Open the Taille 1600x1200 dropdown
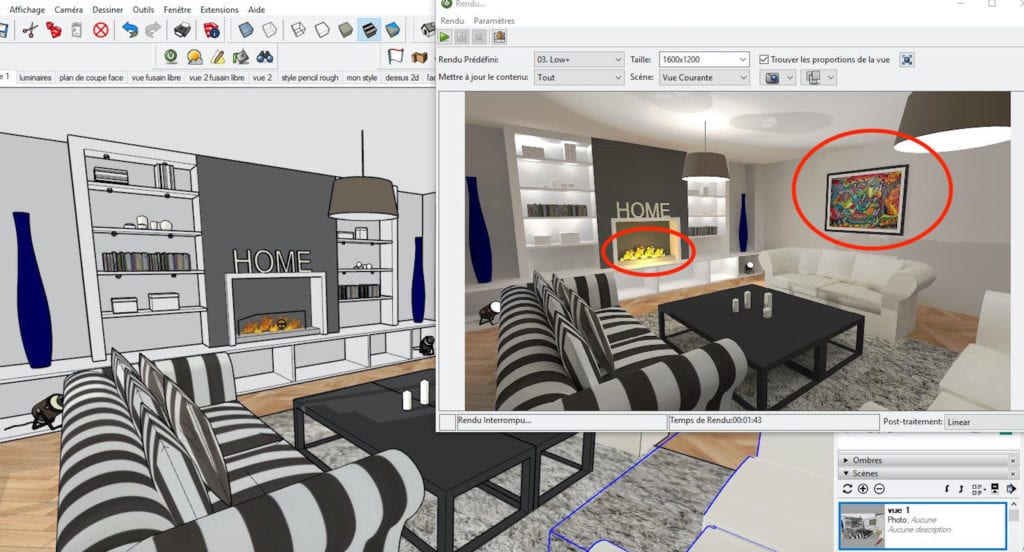Viewport: 1024px width, 552px height. point(704,59)
